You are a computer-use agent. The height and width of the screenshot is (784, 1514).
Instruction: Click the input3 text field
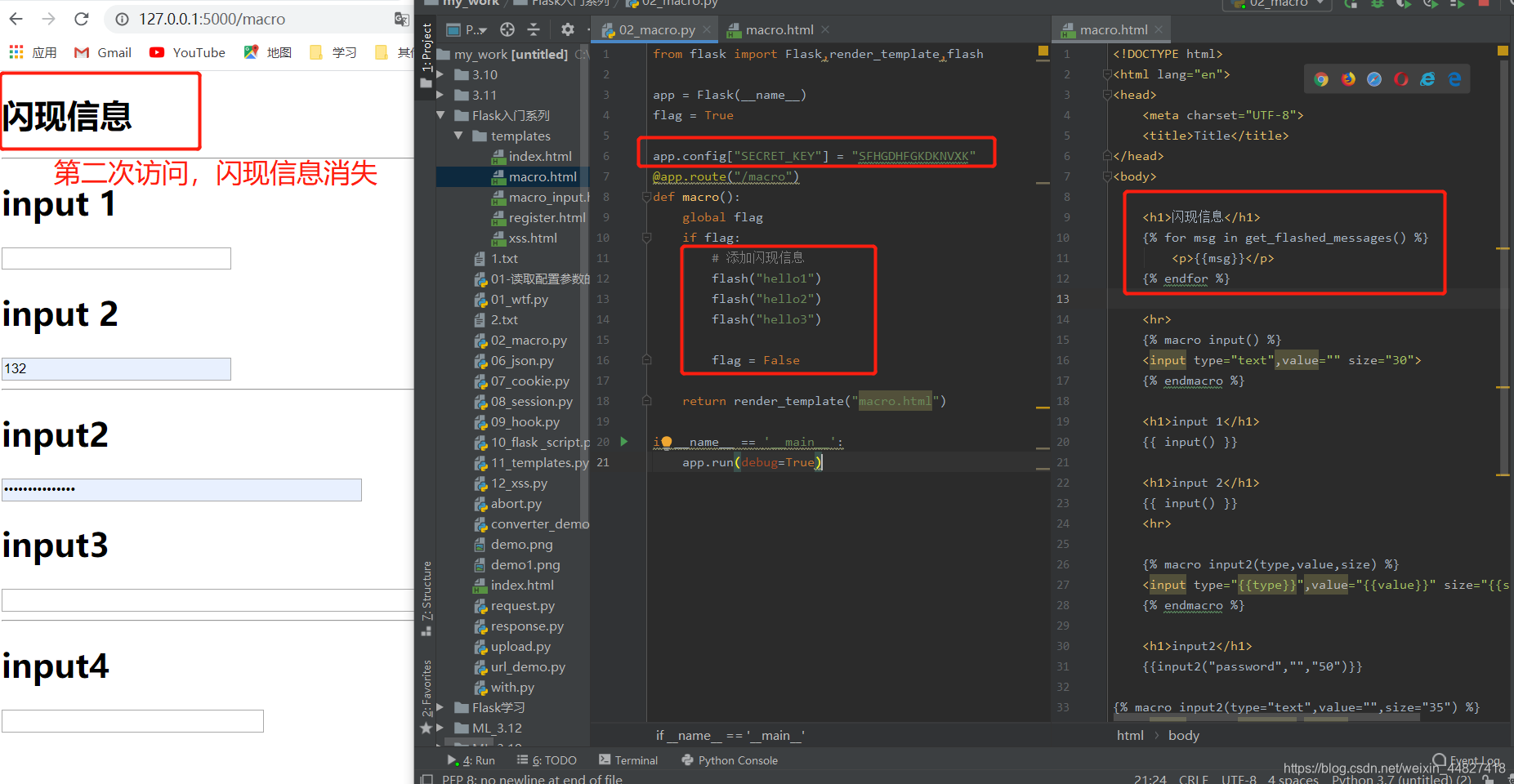tap(208, 600)
